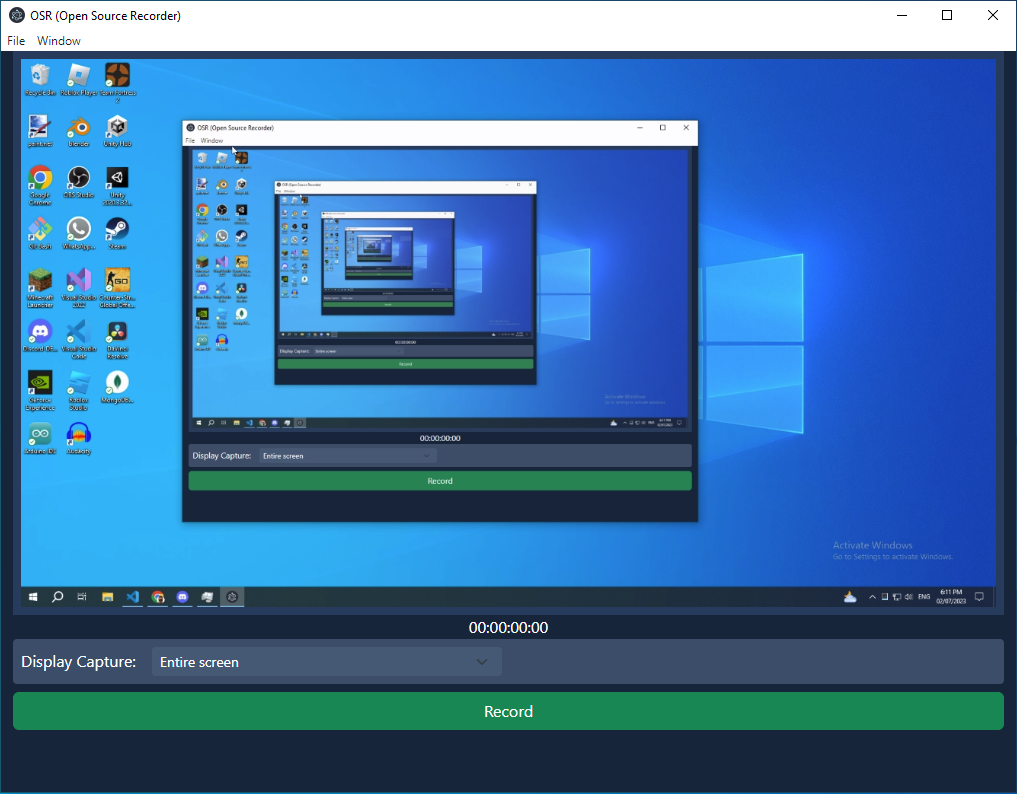Expand hidden icons in the system tray
1017x794 pixels.
[x=872, y=596]
